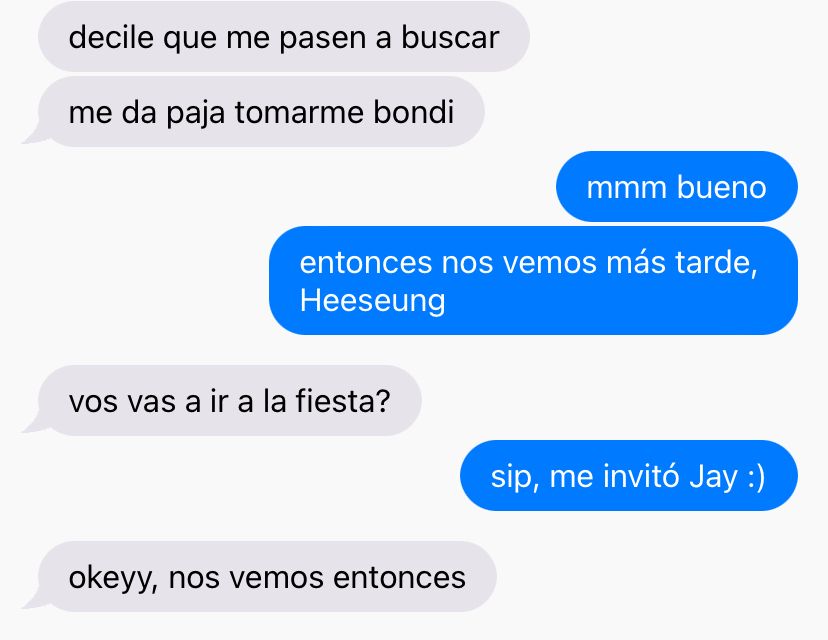Tap the bubble tail under 'me da paja' message
Image resolution: width=828 pixels, height=640 pixels.
point(33,136)
